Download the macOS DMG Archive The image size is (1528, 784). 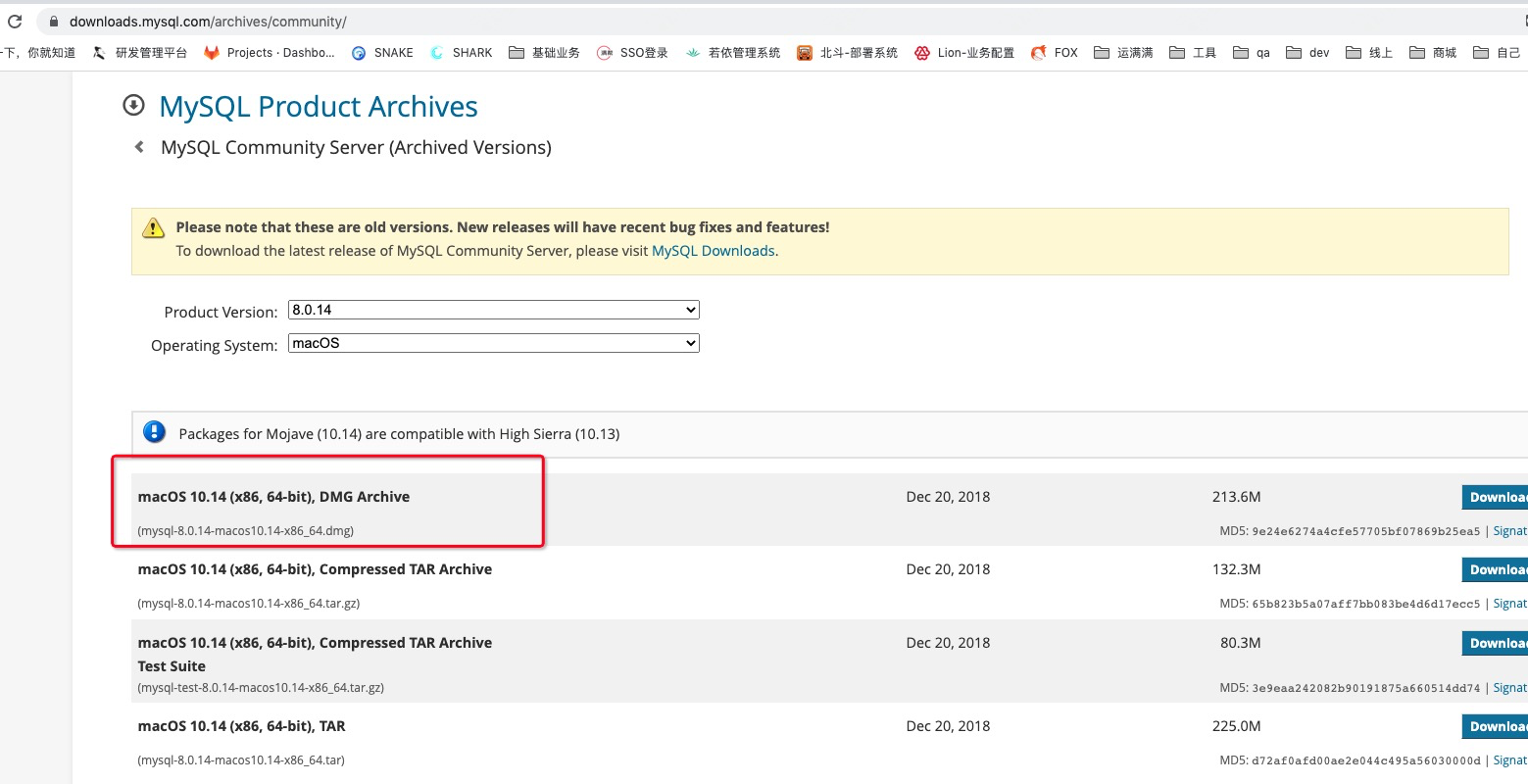(x=1495, y=497)
